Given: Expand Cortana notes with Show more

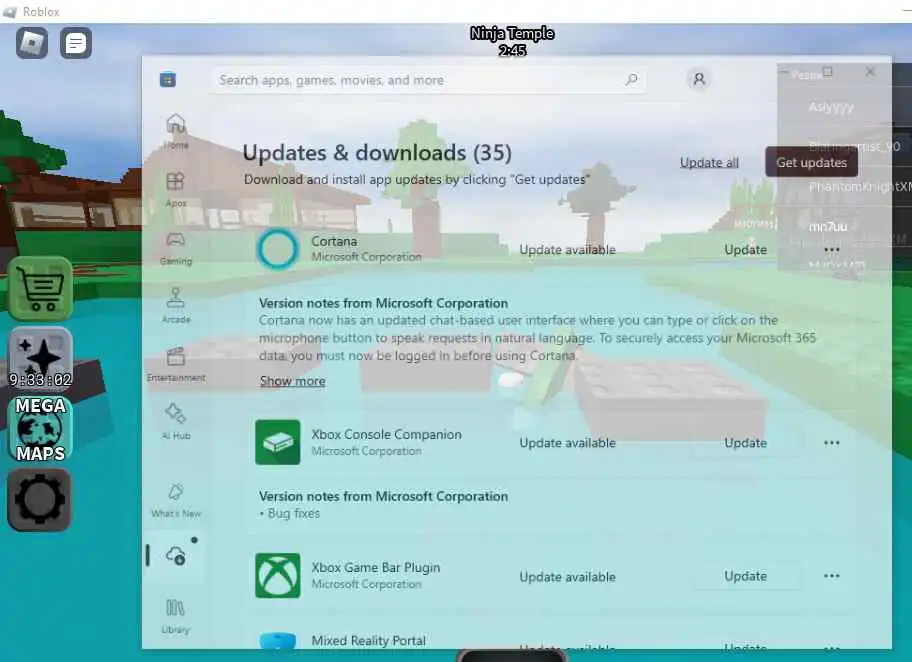Looking at the screenshot, I should [x=293, y=381].
